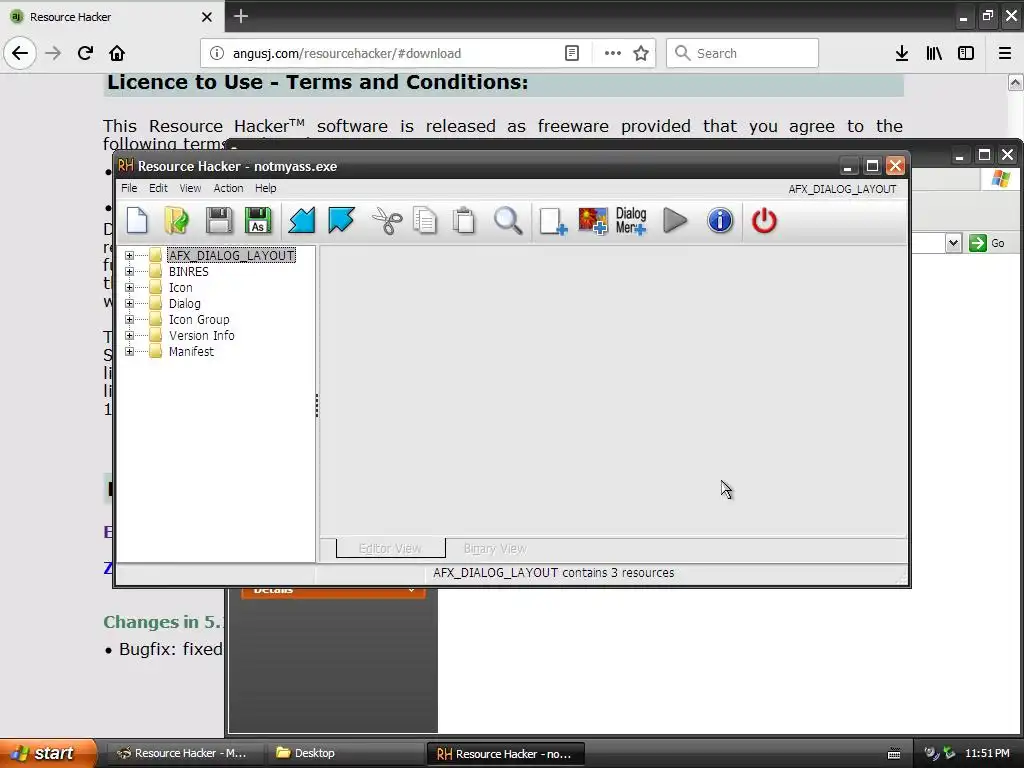Select the BINRES folder in tree
The image size is (1024, 768).
coord(188,272)
